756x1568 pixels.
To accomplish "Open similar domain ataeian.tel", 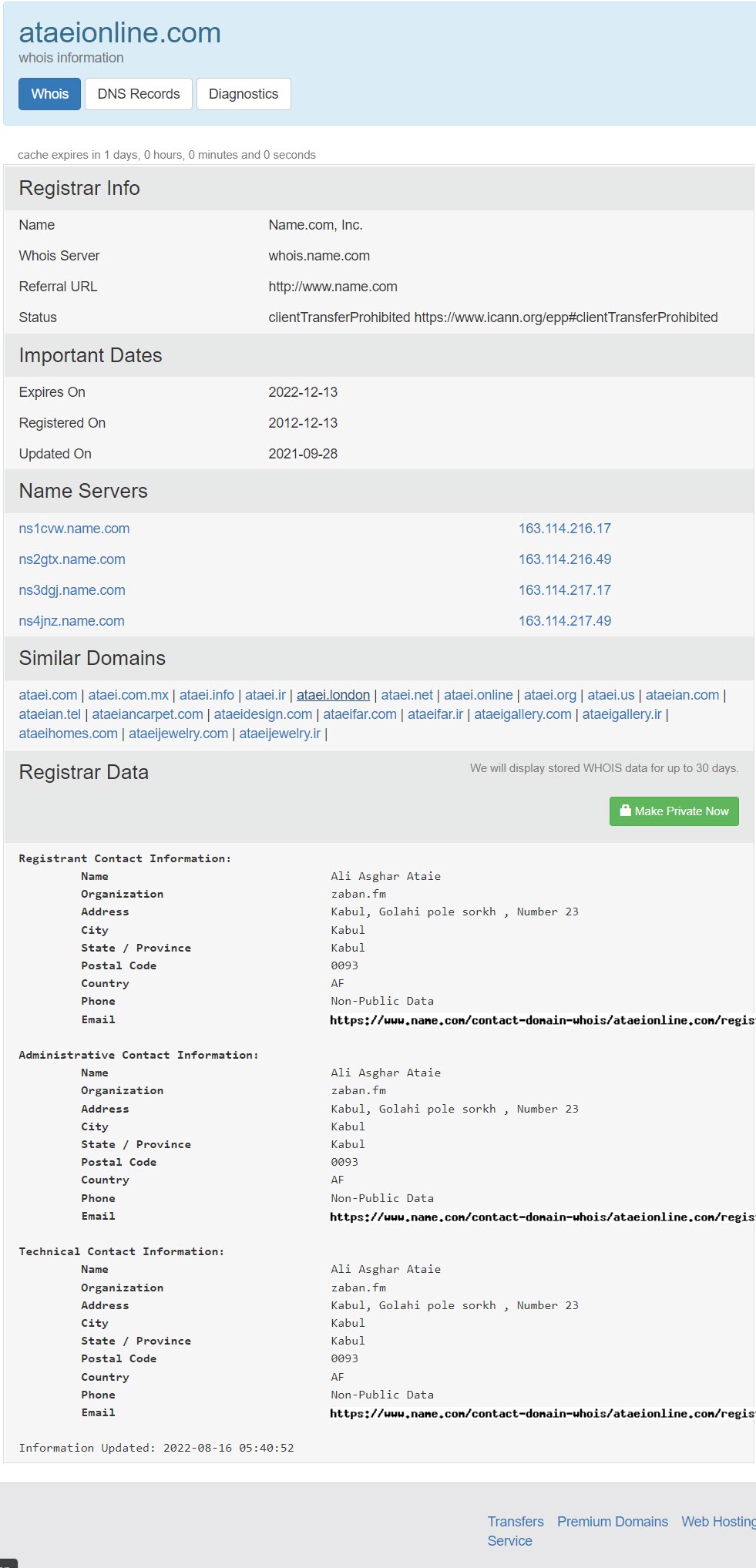I will [x=49, y=714].
